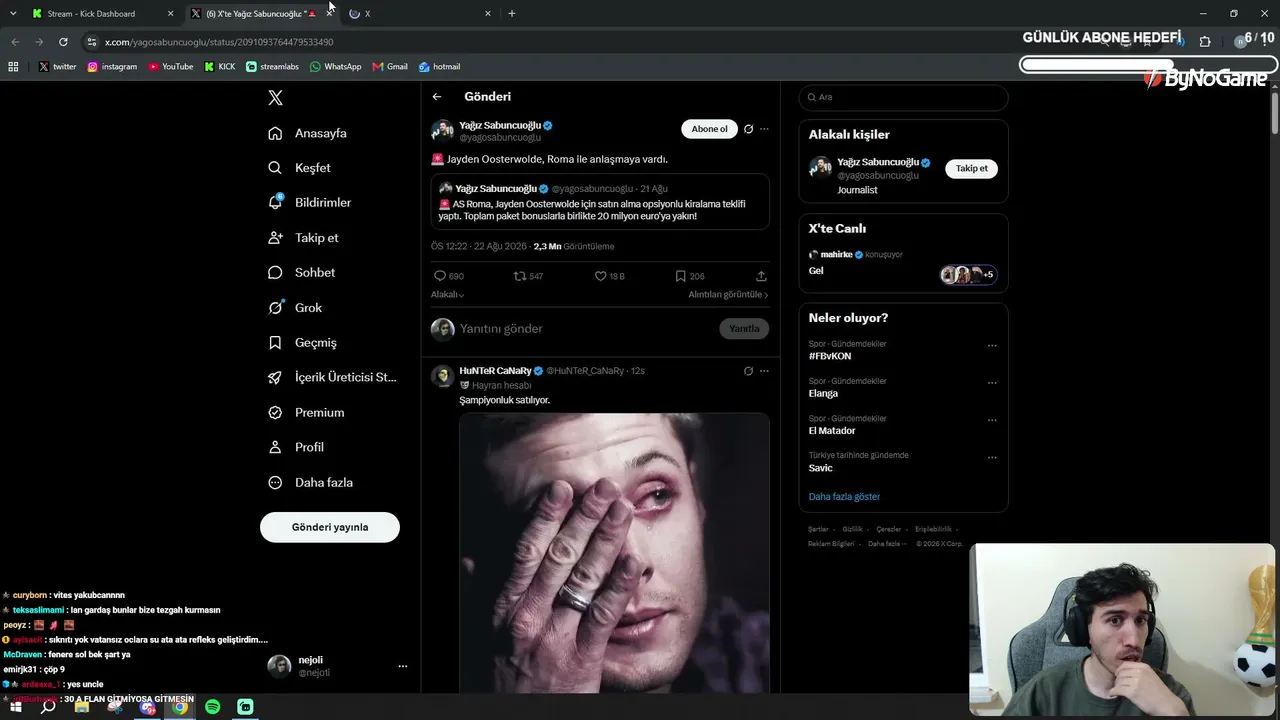1280x720 pixels.
Task: Open more options on Yağız Sabuncuoğlu's post
Action: [x=764, y=129]
